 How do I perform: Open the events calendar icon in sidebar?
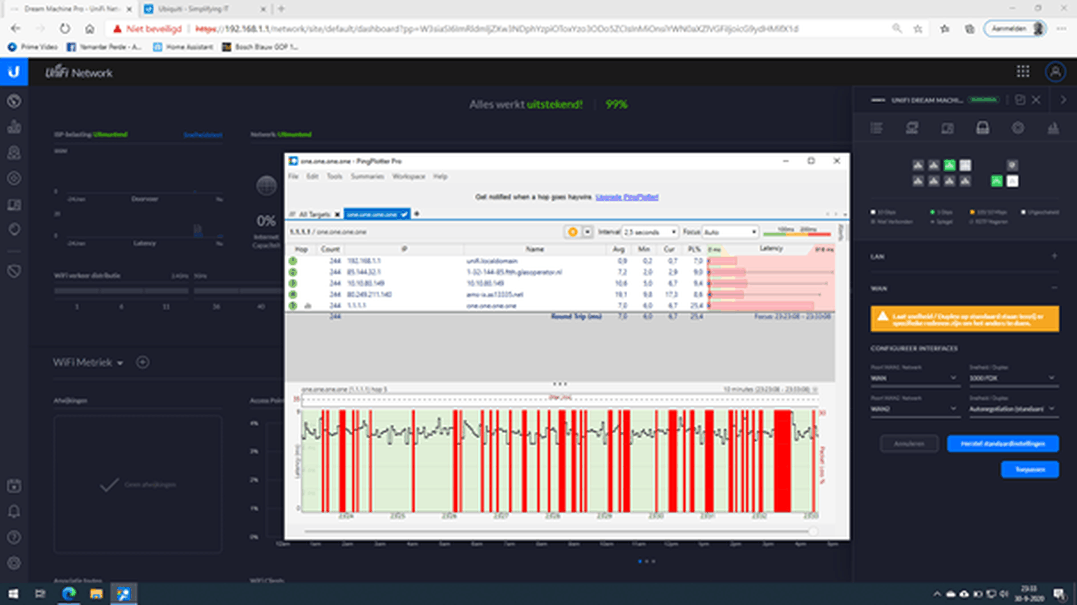click(14, 486)
